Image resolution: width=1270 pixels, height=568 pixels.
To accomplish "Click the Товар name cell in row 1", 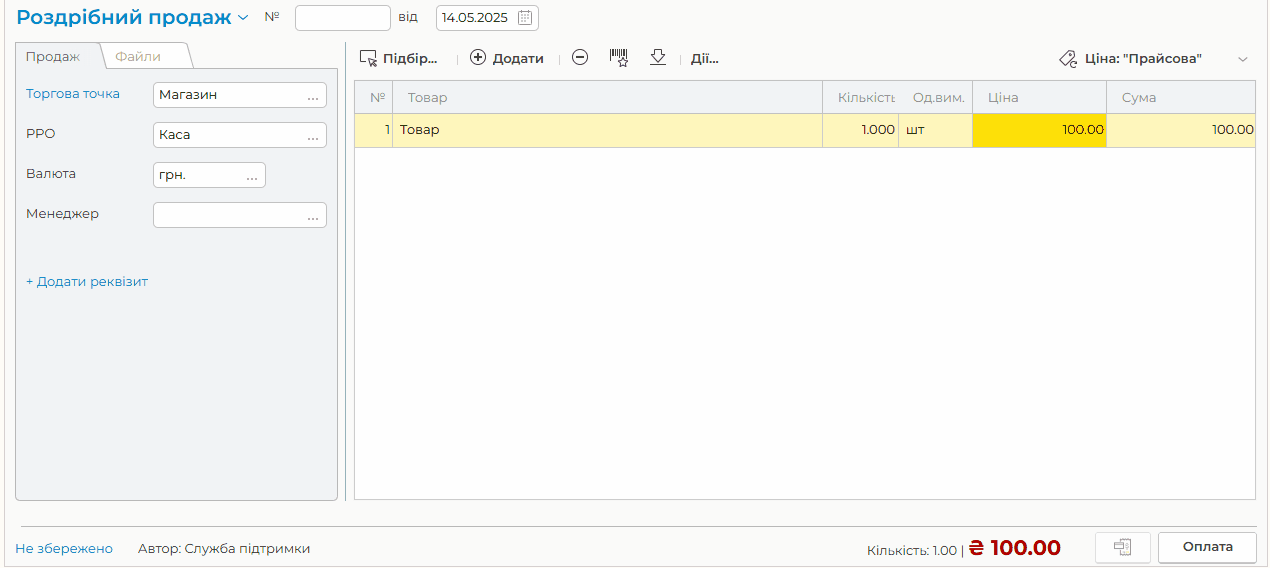I will (x=607, y=130).
